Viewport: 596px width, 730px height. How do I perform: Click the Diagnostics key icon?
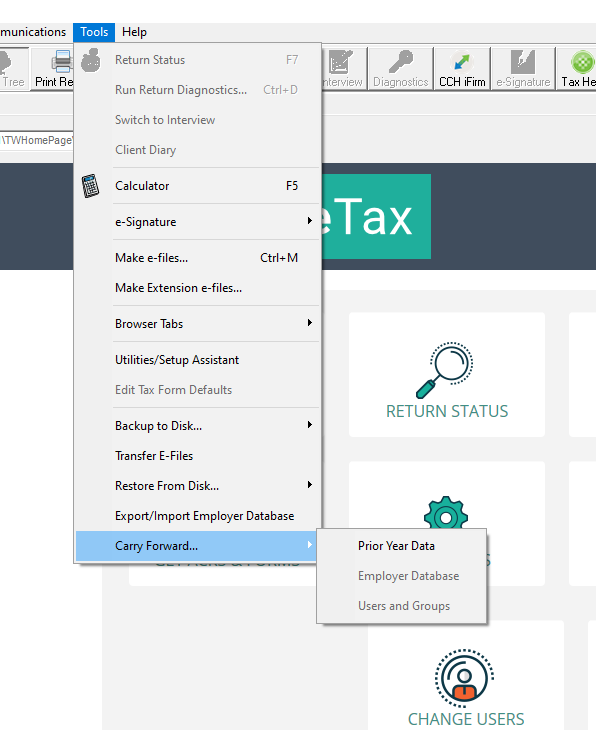pos(400,62)
